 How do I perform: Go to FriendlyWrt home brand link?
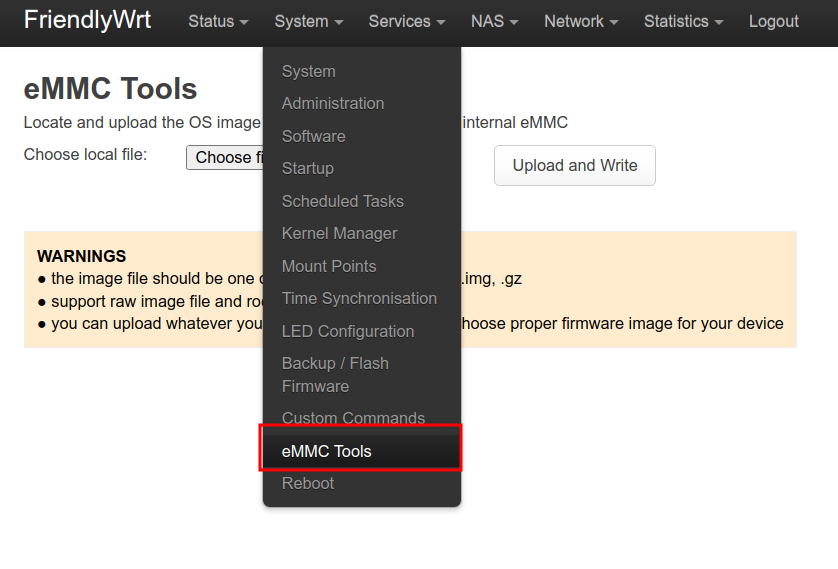(x=88, y=20)
